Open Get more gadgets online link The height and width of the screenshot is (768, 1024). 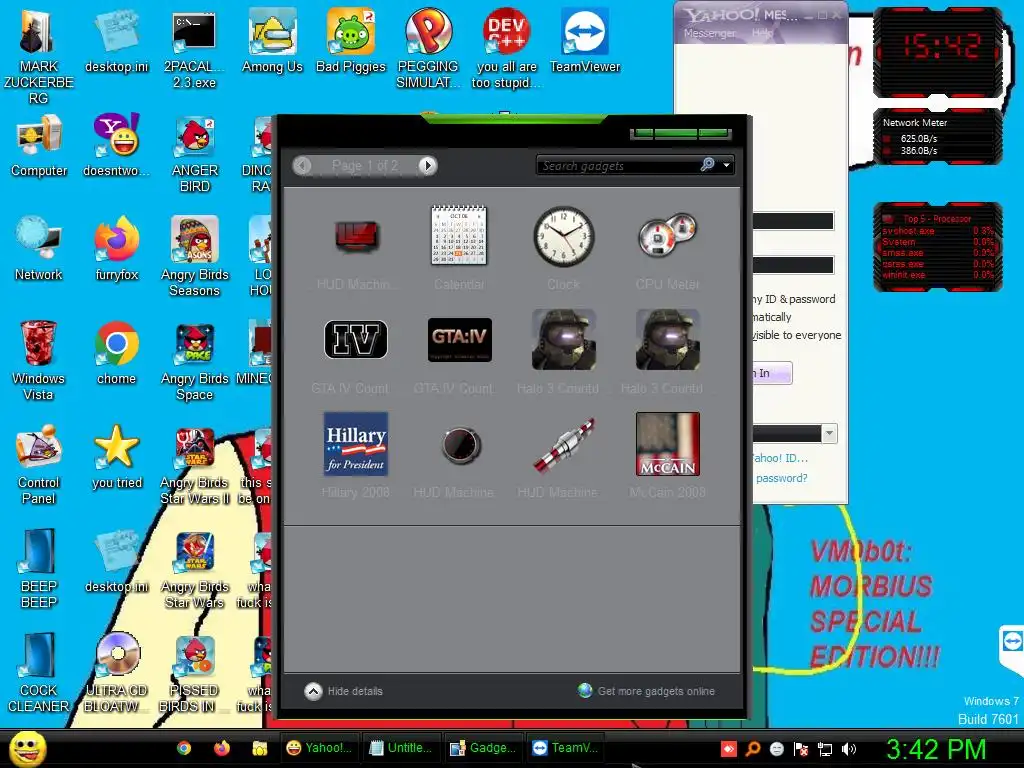[x=647, y=691]
